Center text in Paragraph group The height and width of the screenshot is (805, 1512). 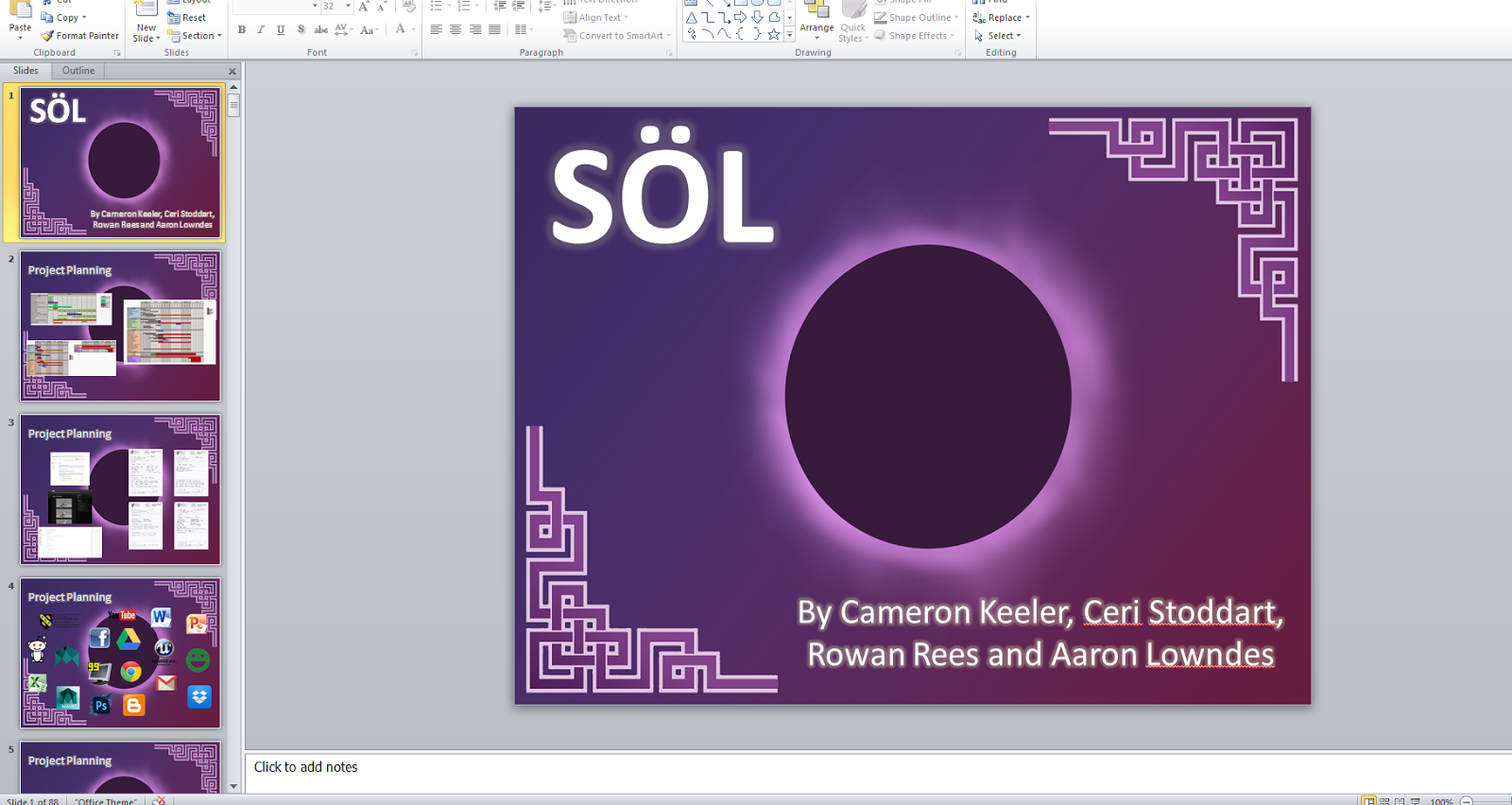click(455, 30)
